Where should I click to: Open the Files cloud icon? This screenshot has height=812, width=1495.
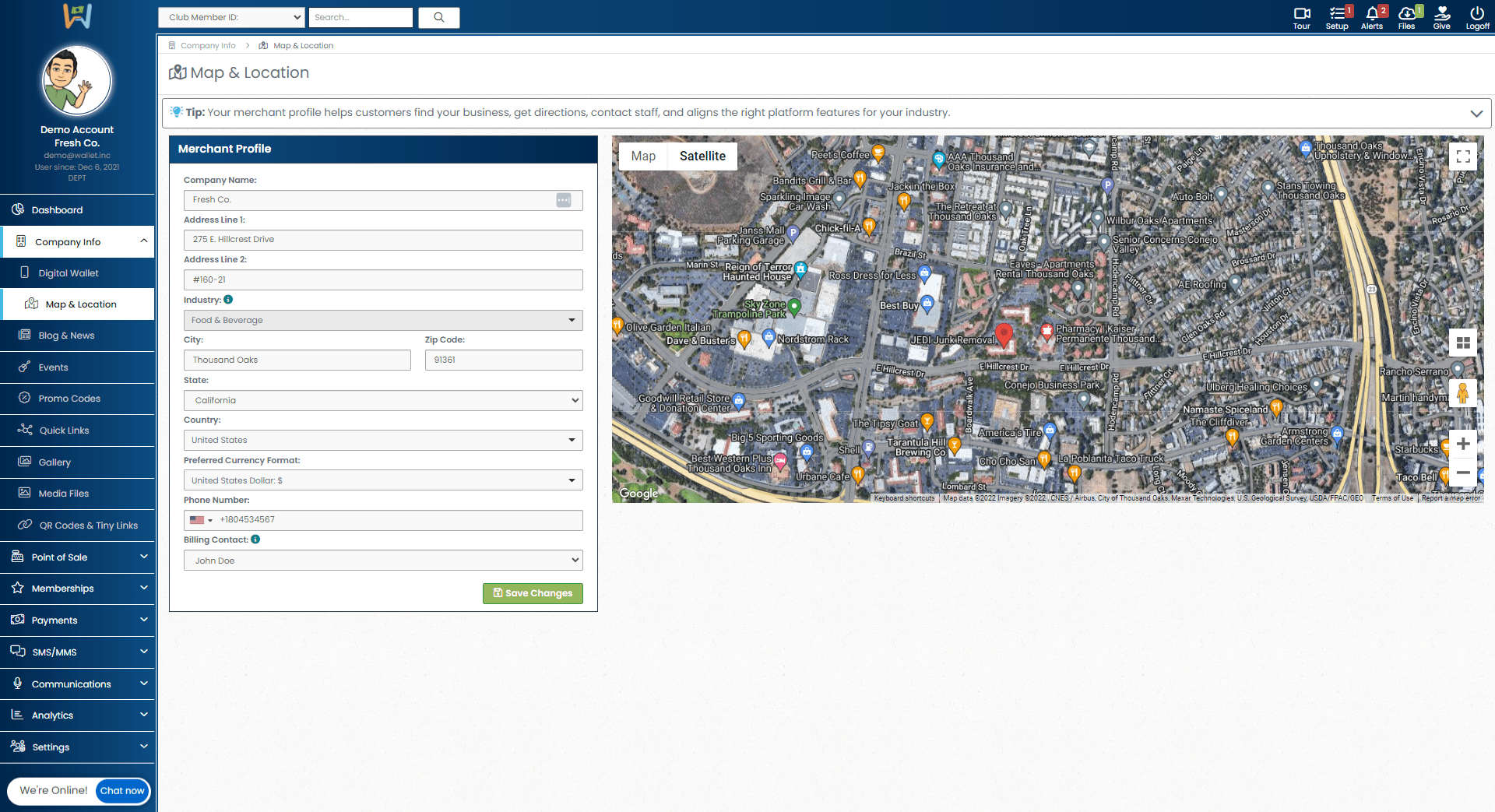[x=1406, y=14]
